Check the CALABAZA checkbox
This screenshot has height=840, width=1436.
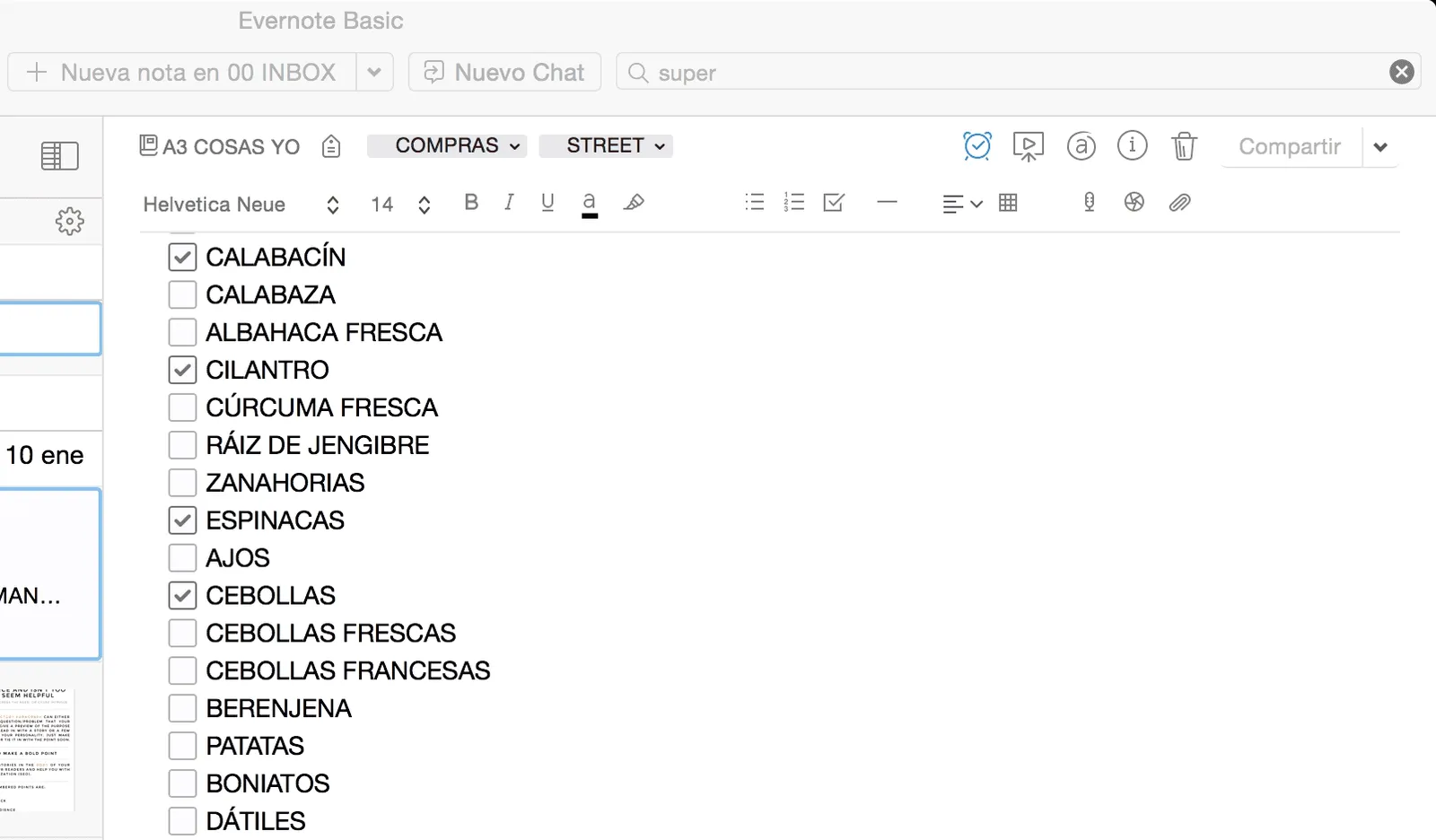click(x=182, y=294)
